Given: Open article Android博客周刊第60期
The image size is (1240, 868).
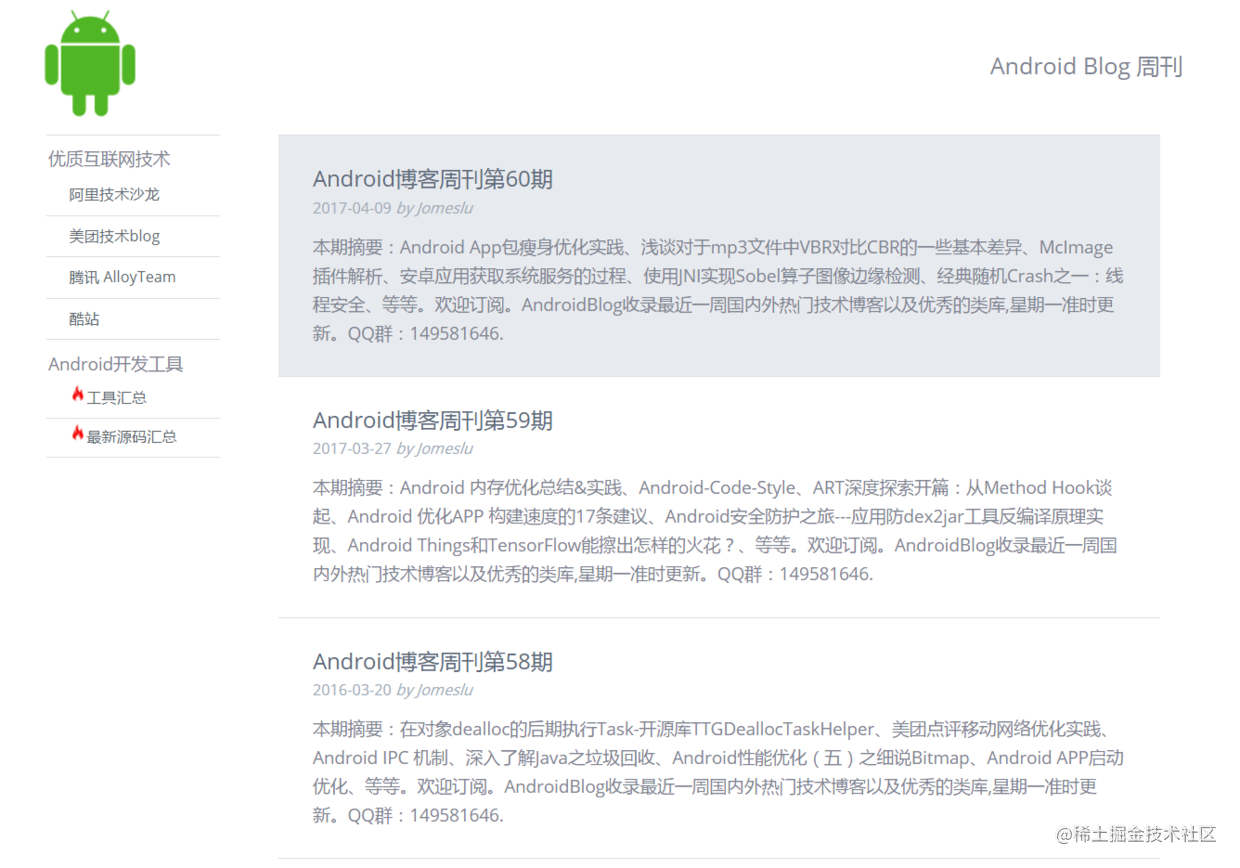Looking at the screenshot, I should [433, 179].
